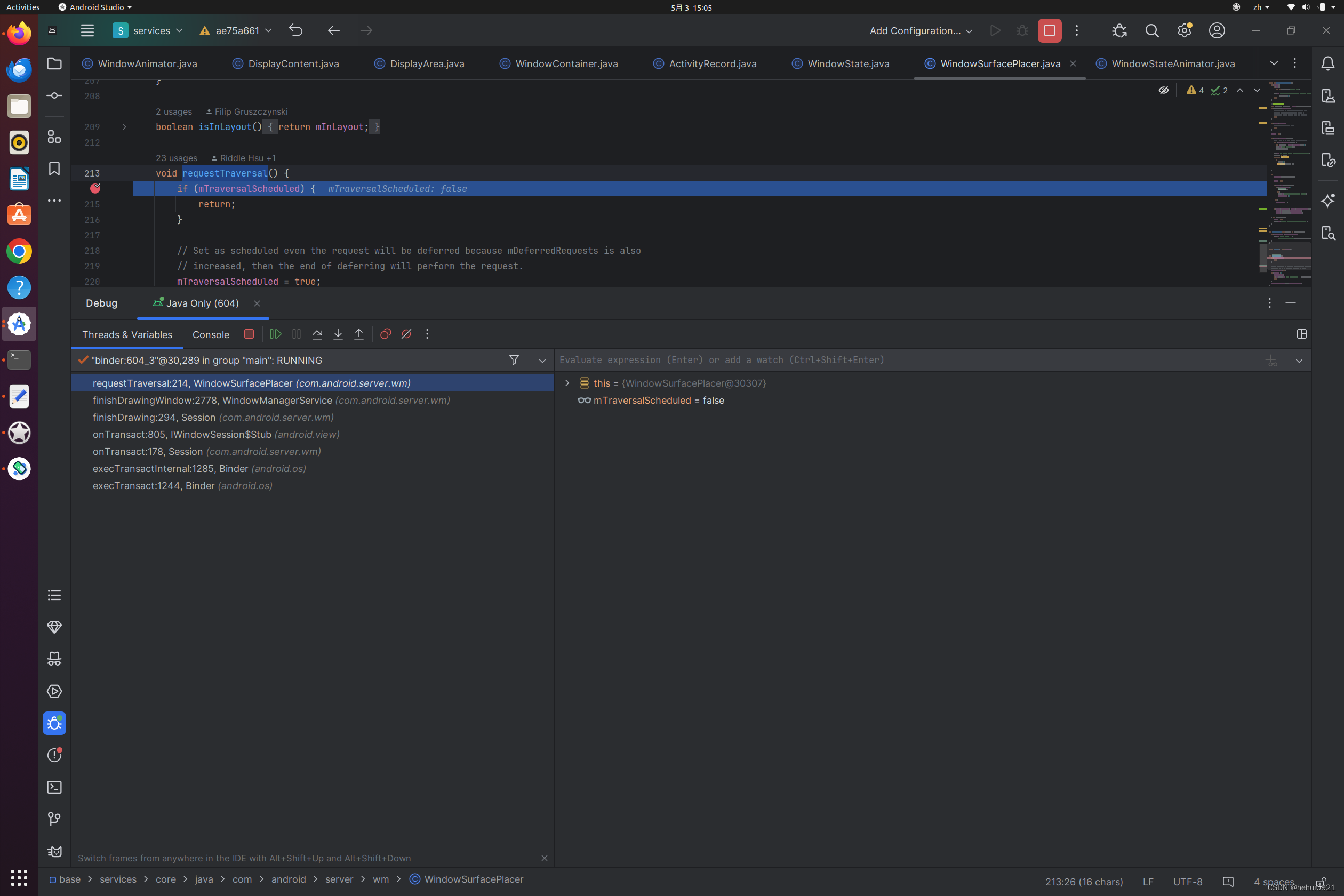Open Git tool window in left sidebar
The width and height of the screenshot is (1344, 896).
tap(54, 819)
